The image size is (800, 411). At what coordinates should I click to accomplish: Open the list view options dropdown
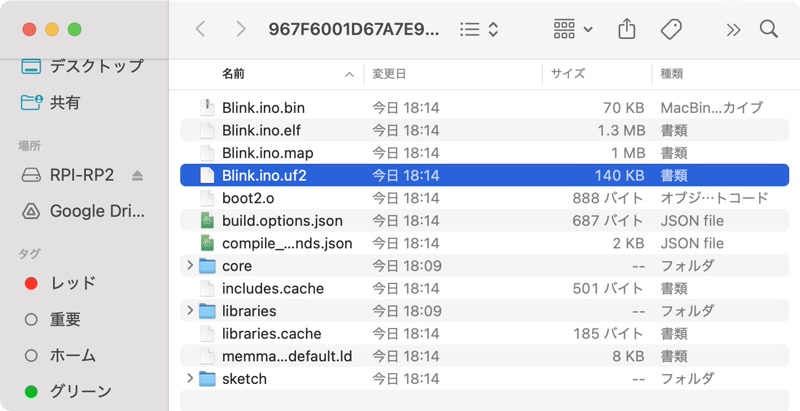(479, 29)
